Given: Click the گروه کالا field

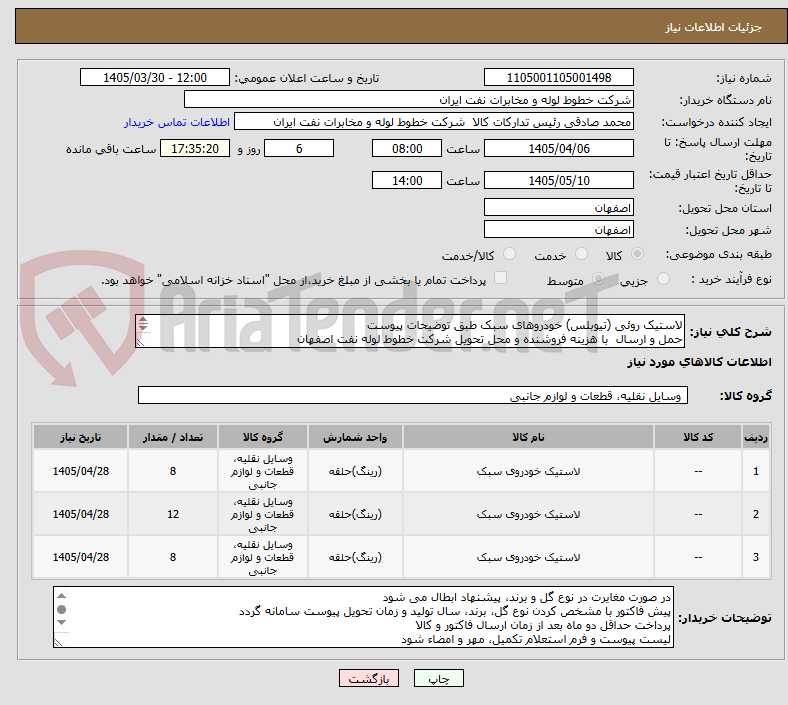Looking at the screenshot, I should click(413, 395).
